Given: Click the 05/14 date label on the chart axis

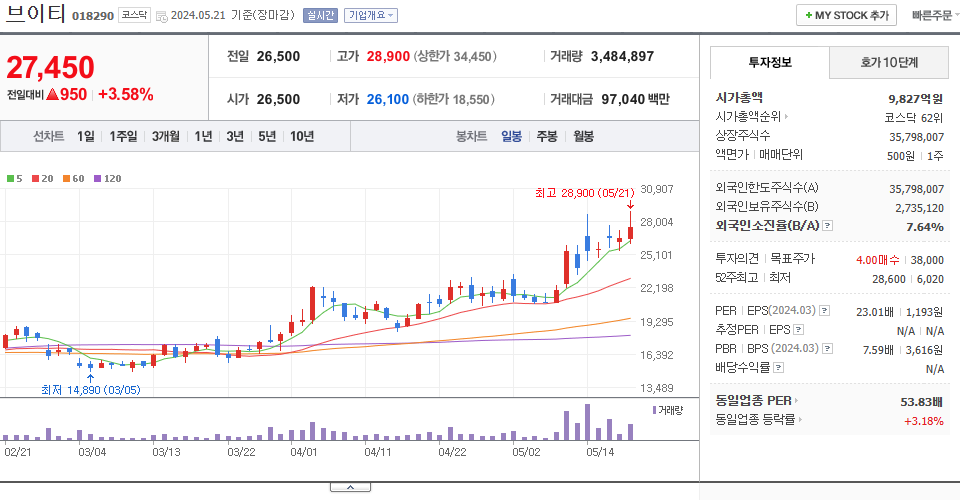Looking at the screenshot, I should (x=600, y=452).
